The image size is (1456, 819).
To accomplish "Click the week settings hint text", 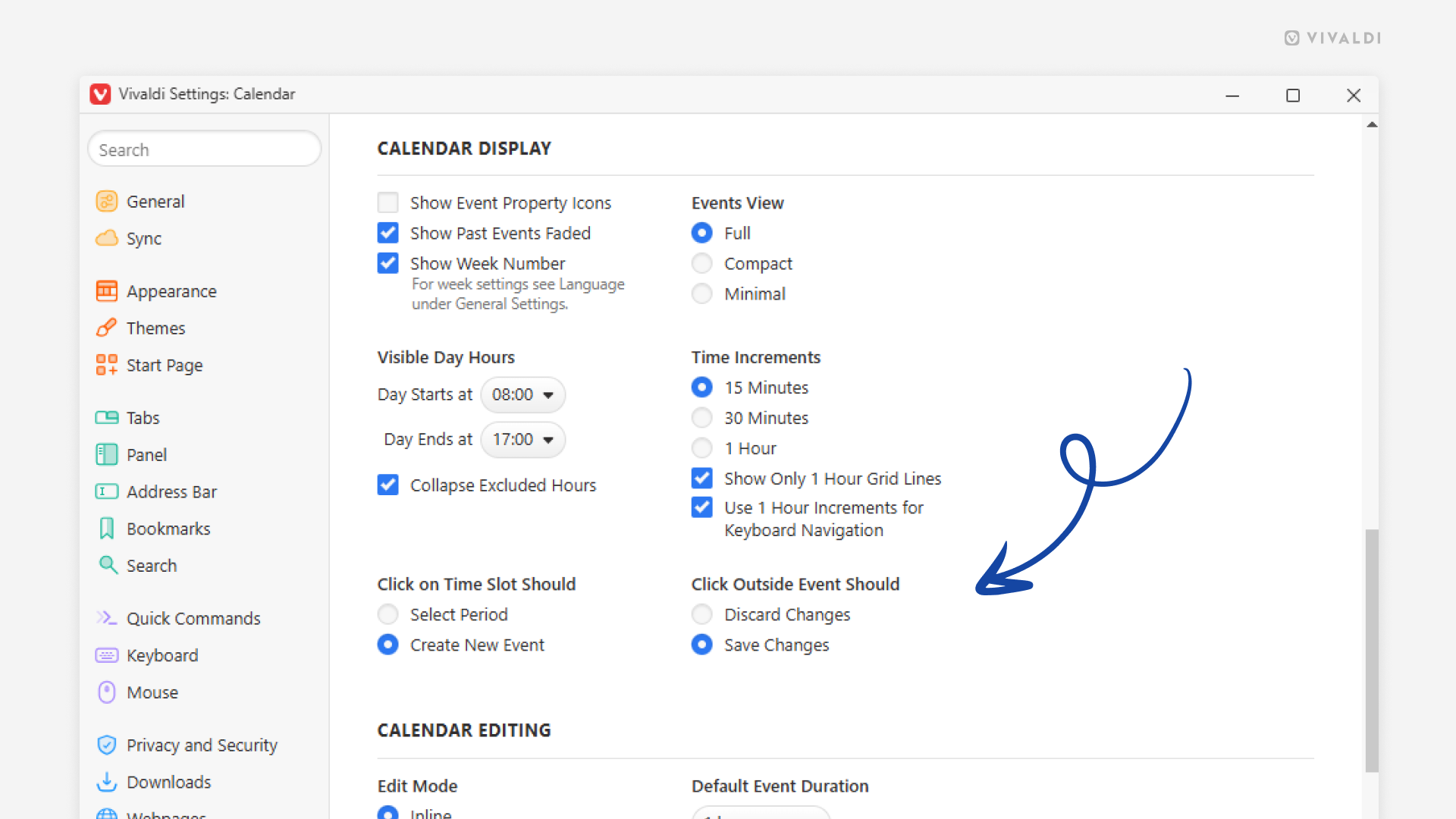I will point(518,293).
